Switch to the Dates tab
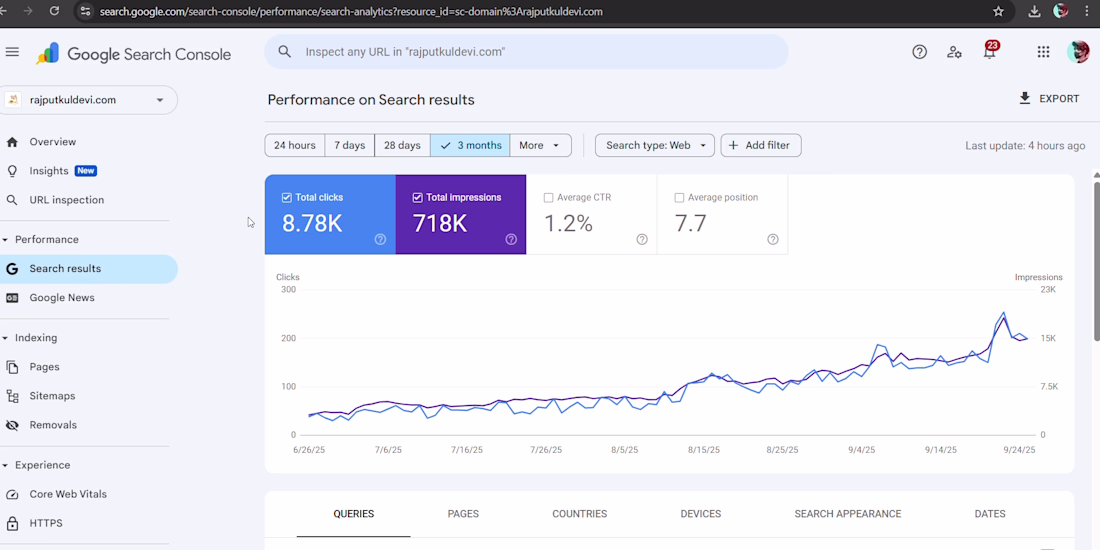 [990, 514]
